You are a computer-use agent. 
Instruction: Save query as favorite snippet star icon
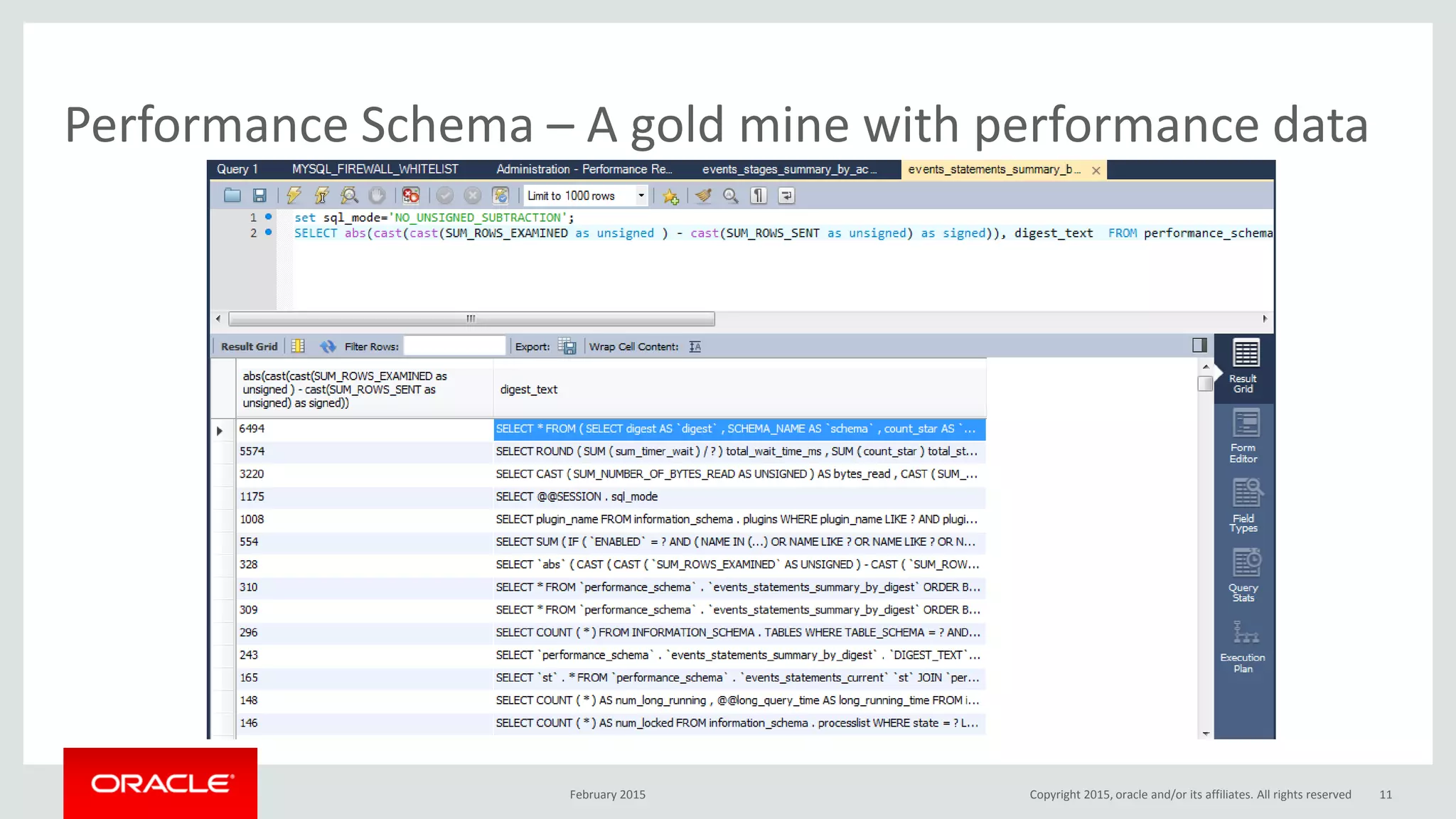tap(670, 196)
